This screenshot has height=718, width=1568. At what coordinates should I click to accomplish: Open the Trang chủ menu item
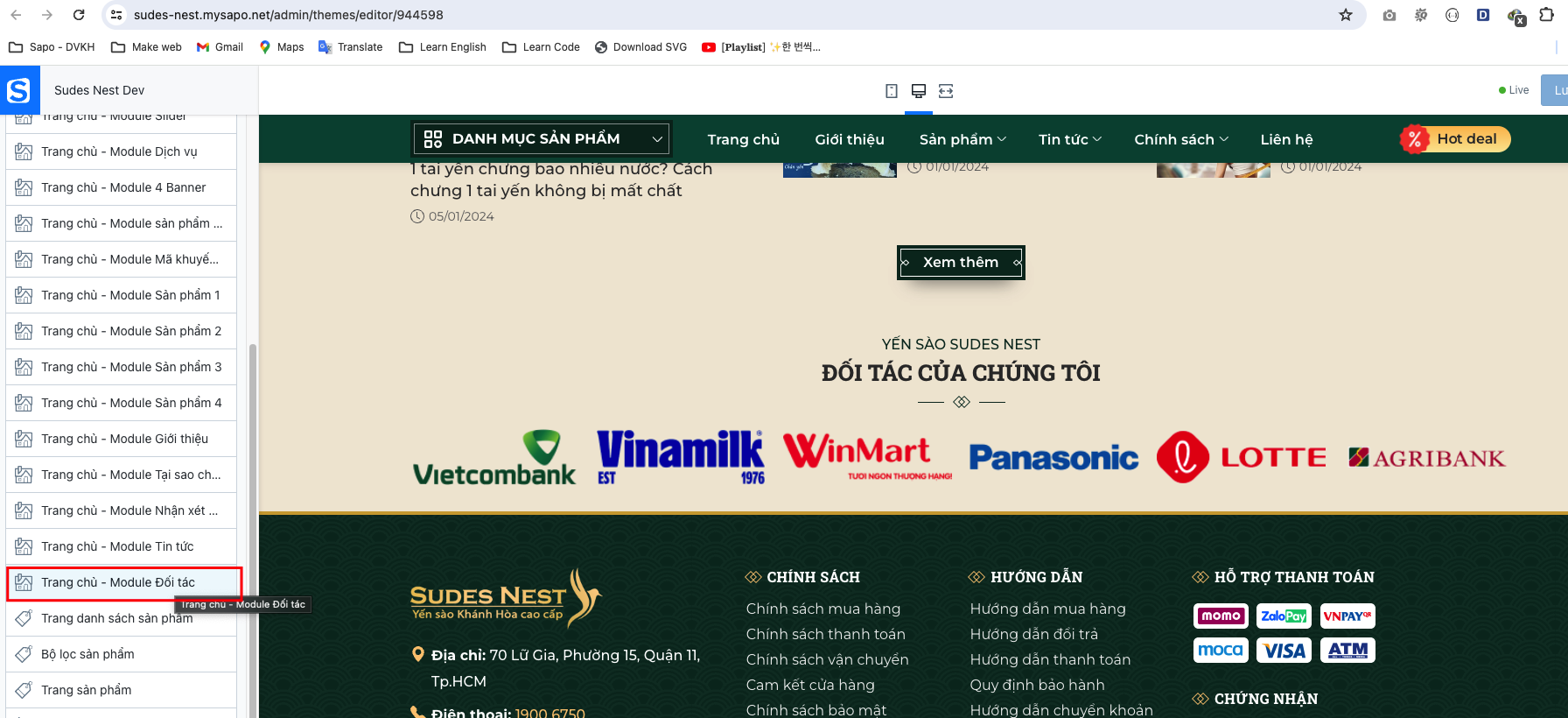pyautogui.click(x=743, y=139)
